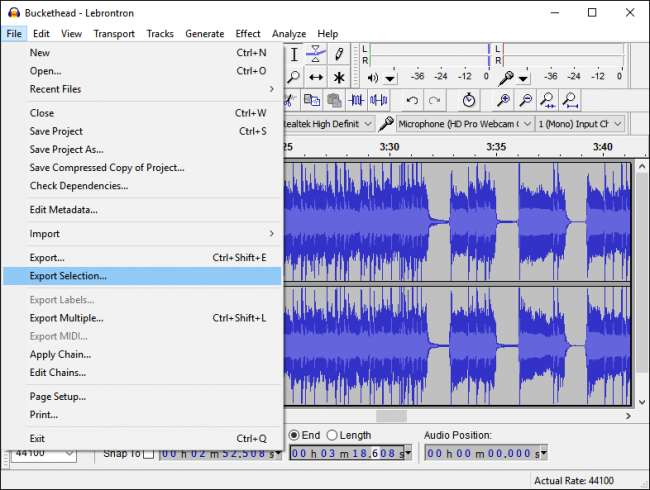Screen dimensions: 650x490
Task: Pick the Draw pencil tool
Action: point(339,54)
